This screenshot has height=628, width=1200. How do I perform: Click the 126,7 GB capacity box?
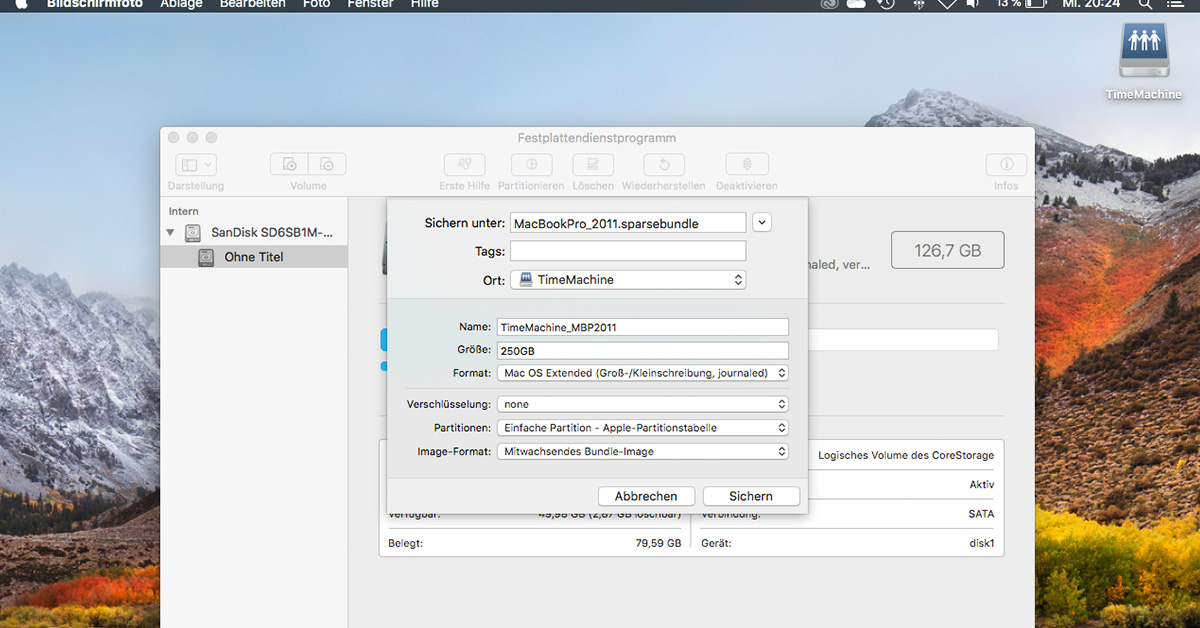(x=948, y=251)
